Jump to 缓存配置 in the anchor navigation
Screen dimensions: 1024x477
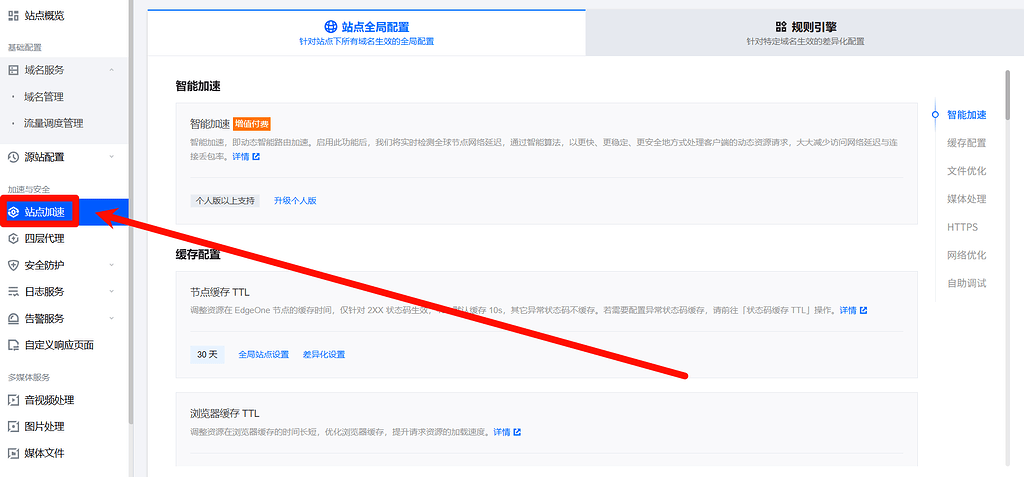coord(966,143)
